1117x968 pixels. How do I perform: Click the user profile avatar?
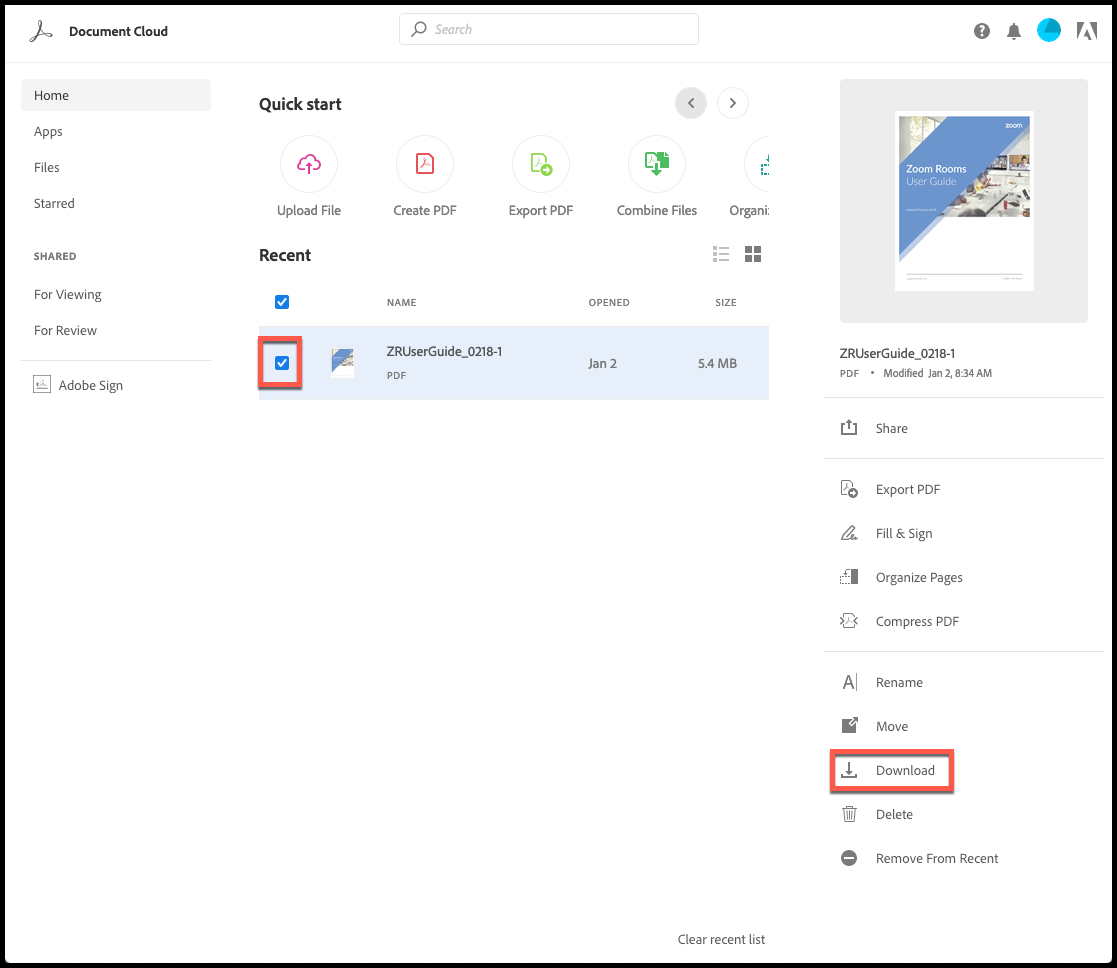click(1049, 30)
